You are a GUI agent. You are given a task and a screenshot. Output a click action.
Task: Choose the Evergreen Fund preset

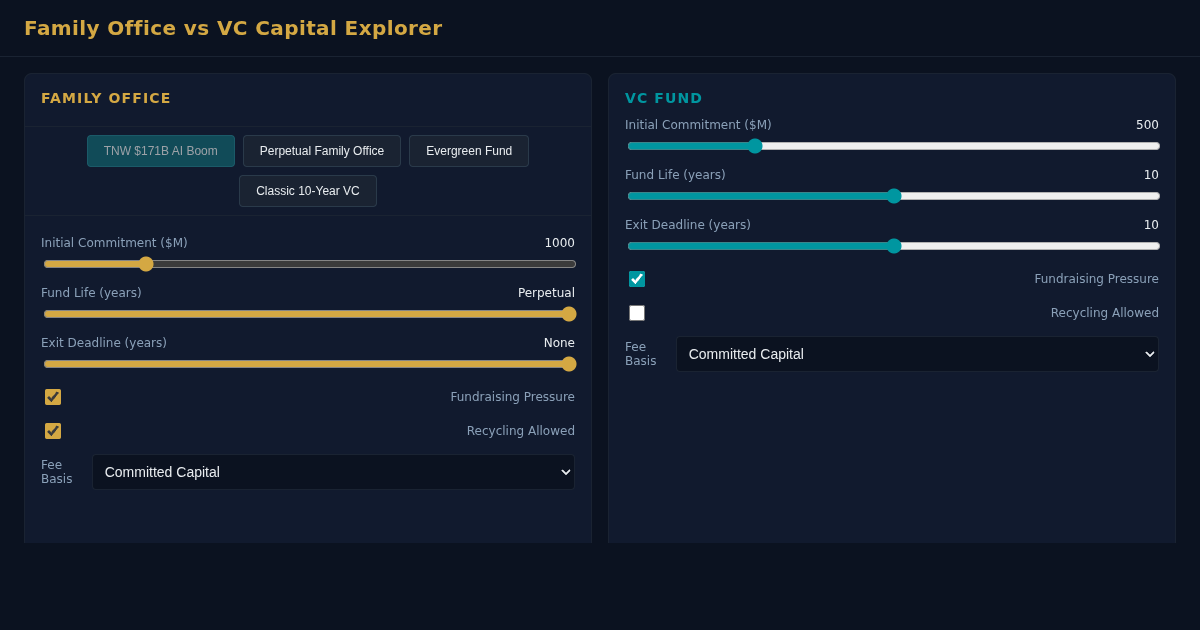pyautogui.click(x=469, y=151)
